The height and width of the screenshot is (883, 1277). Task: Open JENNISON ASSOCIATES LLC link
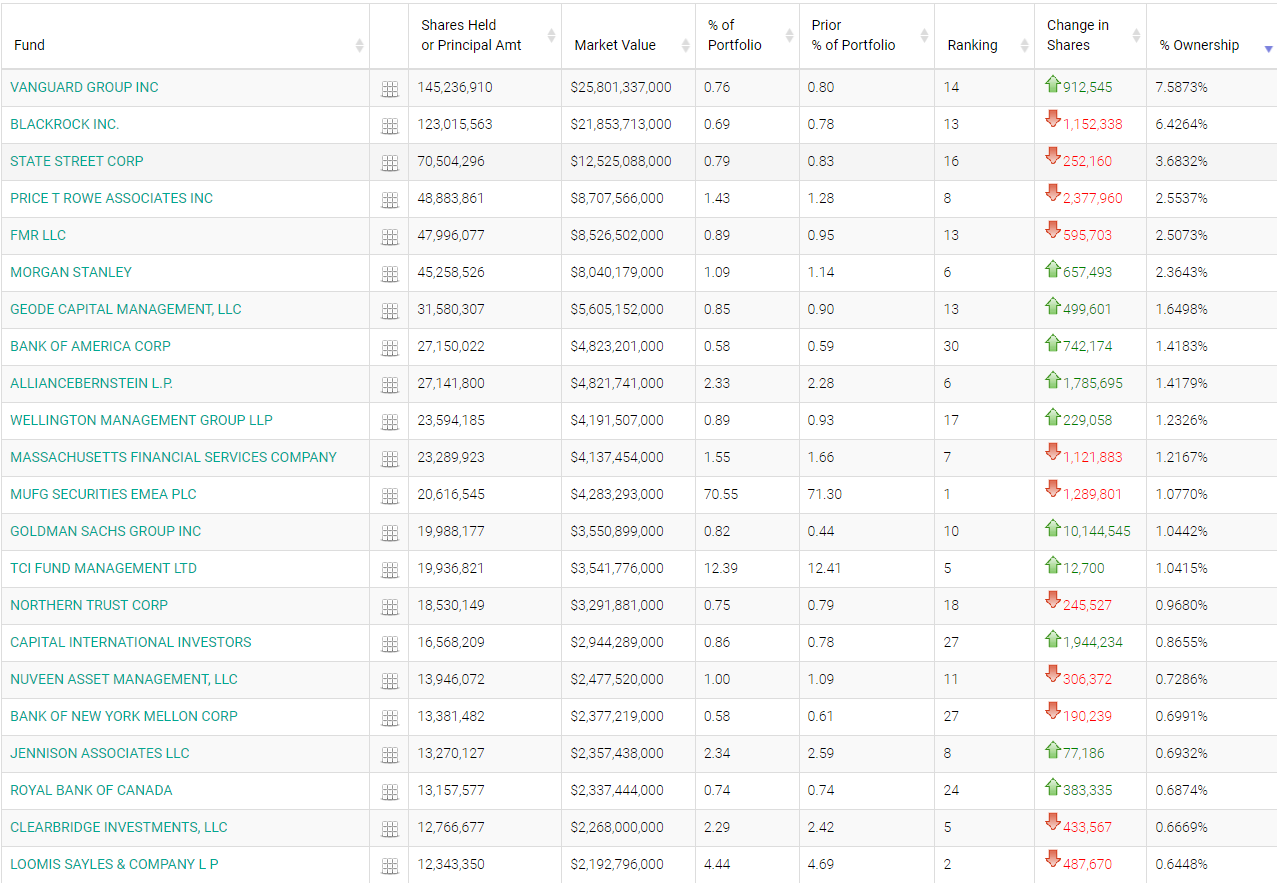(x=100, y=753)
